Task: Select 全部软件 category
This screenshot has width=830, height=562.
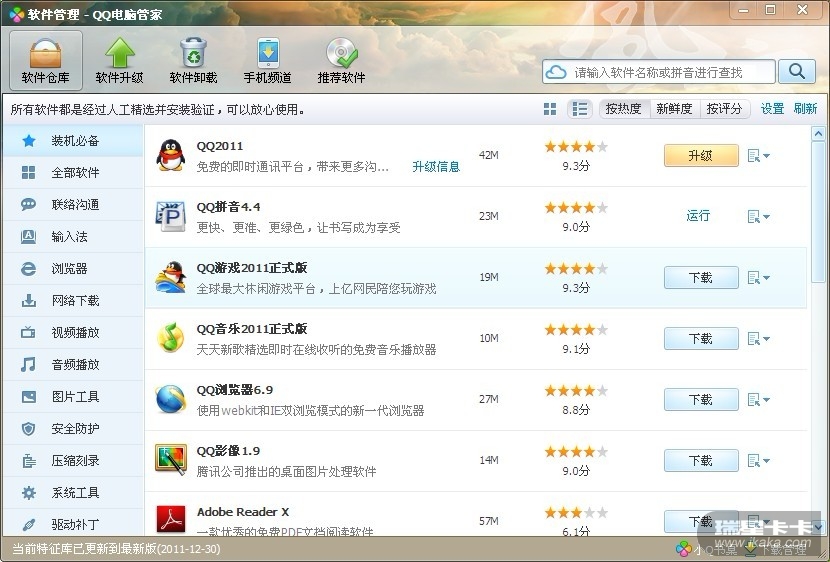Action: 73,173
